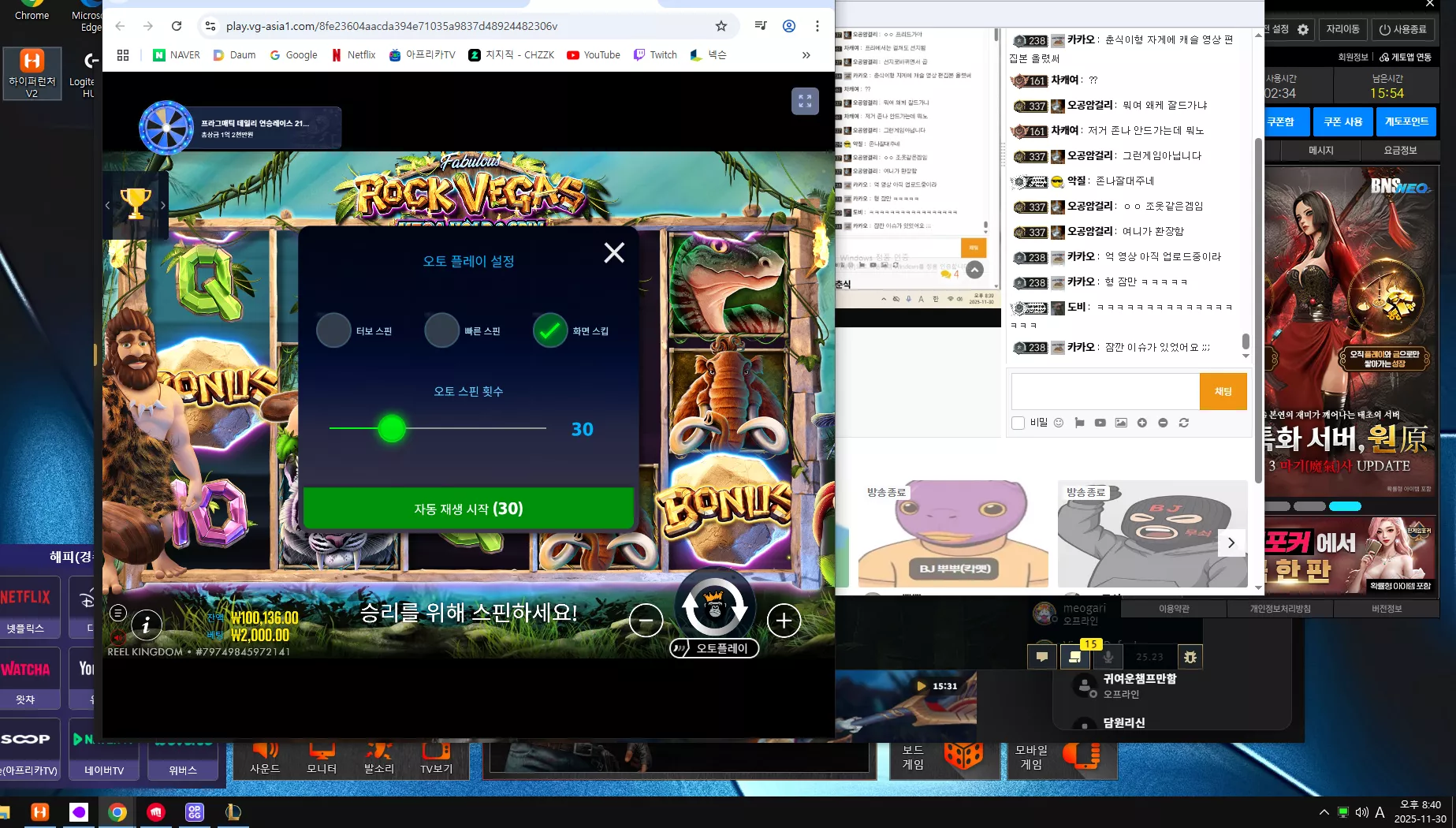The image size is (1456, 828).
Task: Expand the hidden bookmarks chevron
Action: (806, 55)
